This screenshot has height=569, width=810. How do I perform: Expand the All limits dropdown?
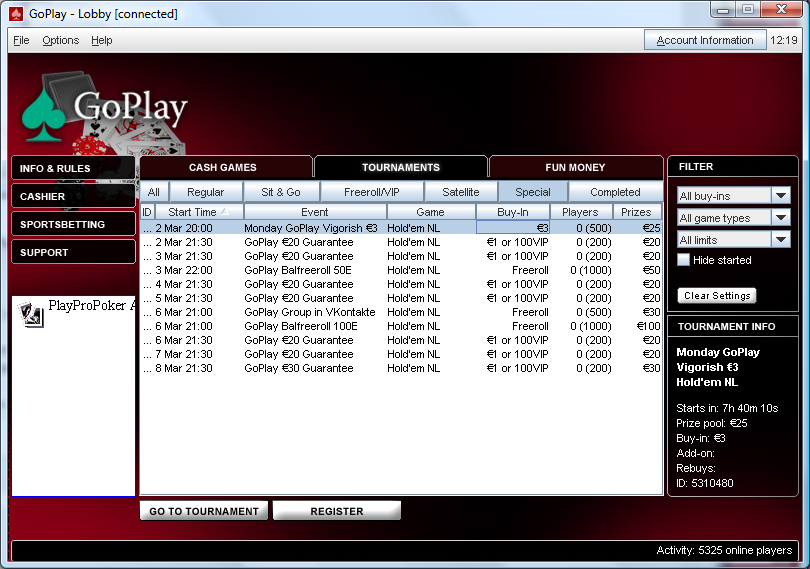click(781, 240)
